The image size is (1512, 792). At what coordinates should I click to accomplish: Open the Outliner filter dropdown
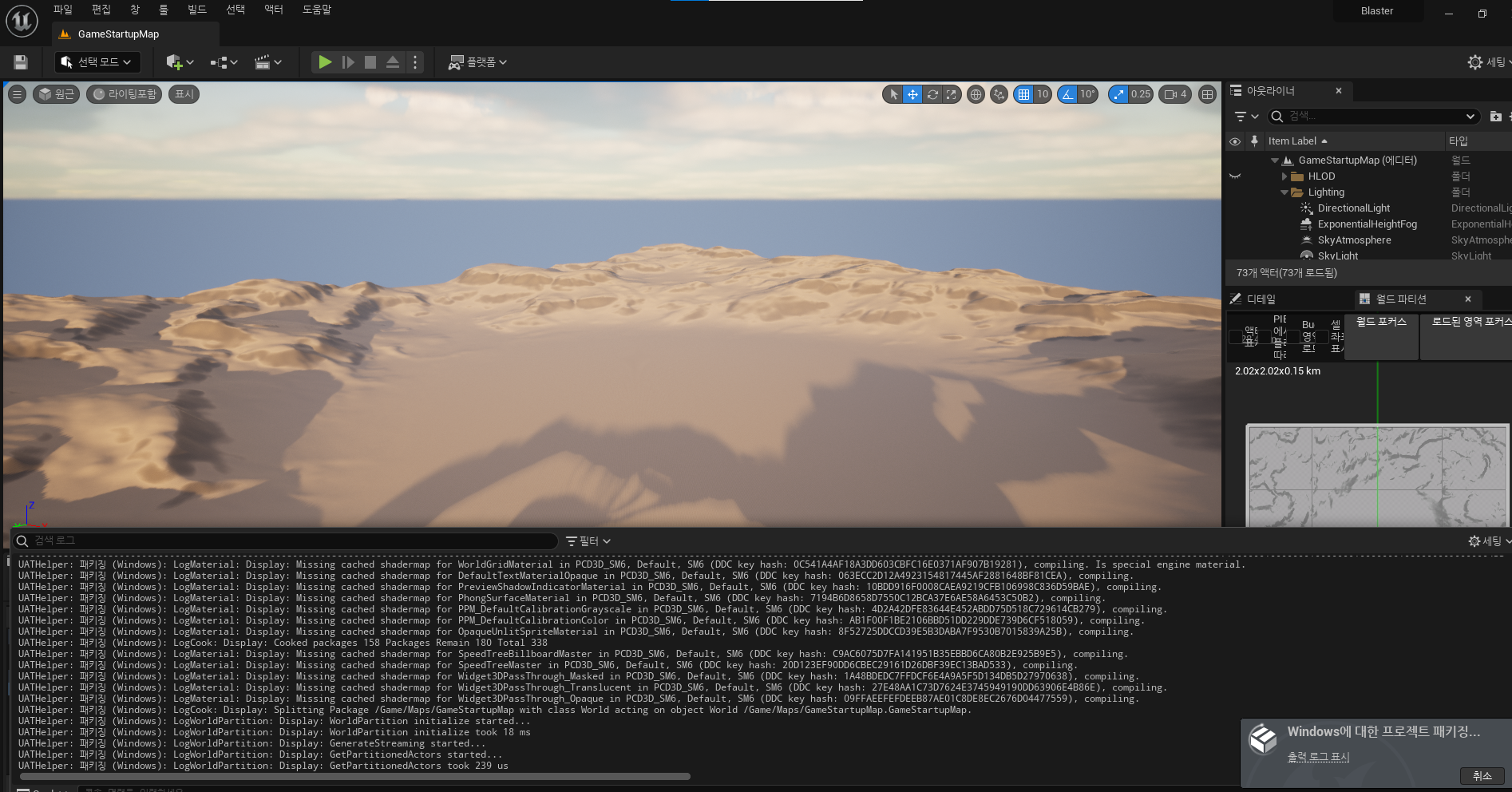click(1245, 117)
